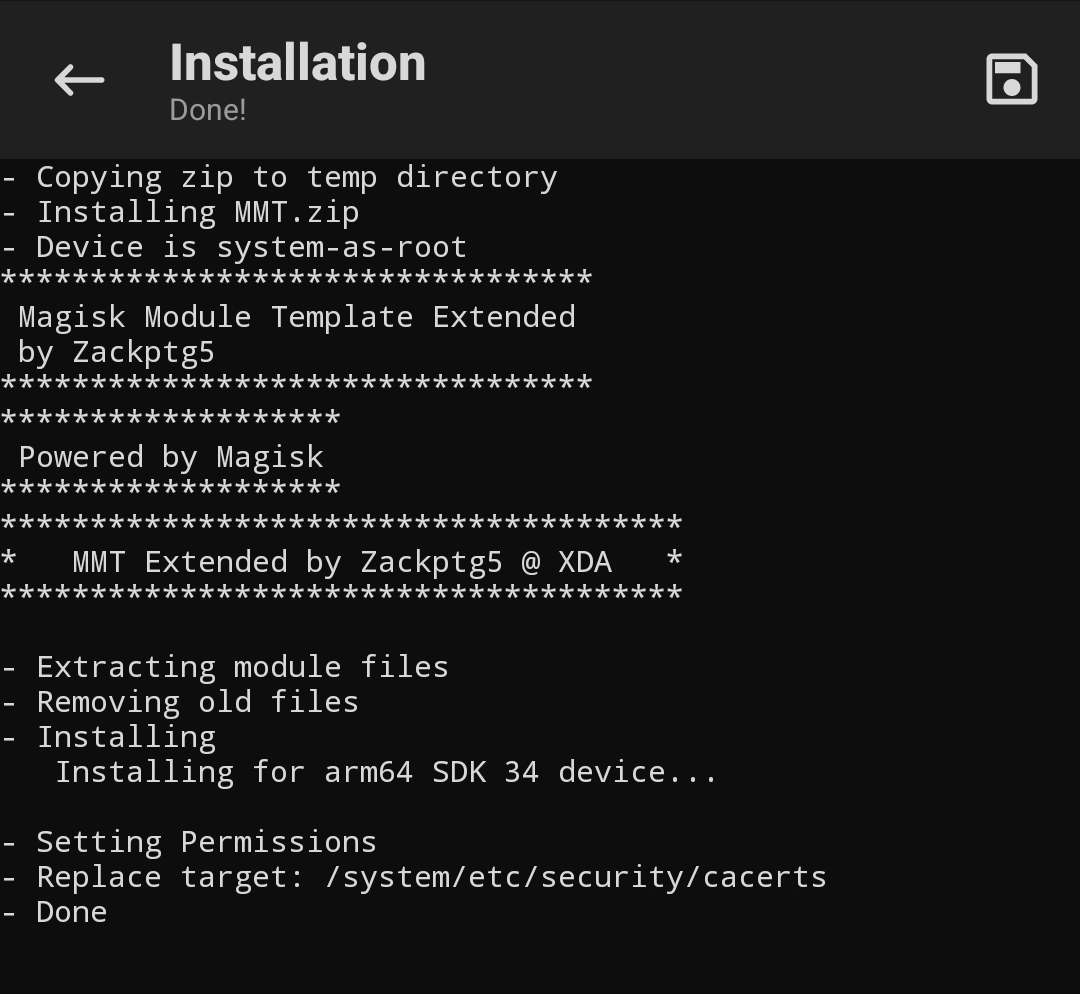Select the 'Removing old files' line

tap(180, 702)
